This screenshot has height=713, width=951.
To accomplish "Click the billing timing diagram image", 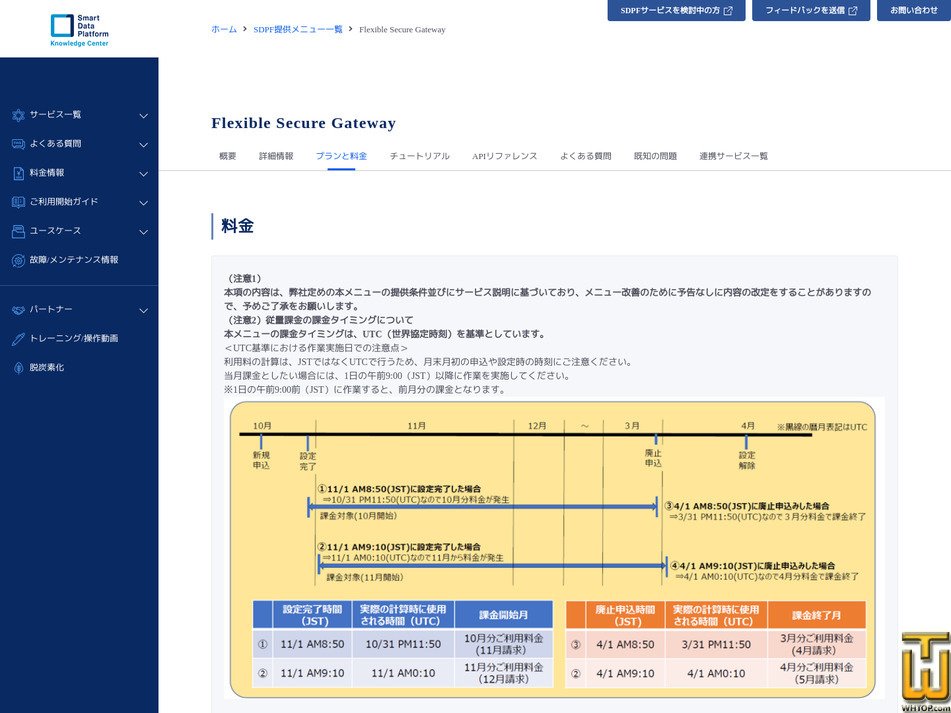I will [554, 549].
